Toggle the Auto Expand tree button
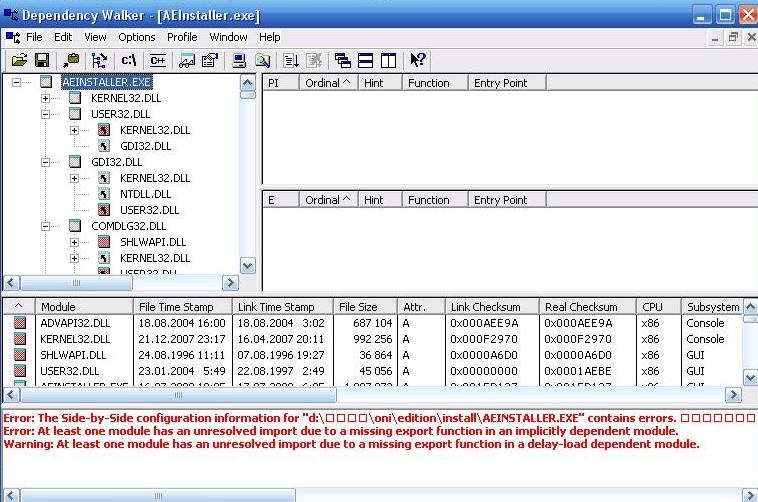Screen dimensions: 758x502 (98, 60)
